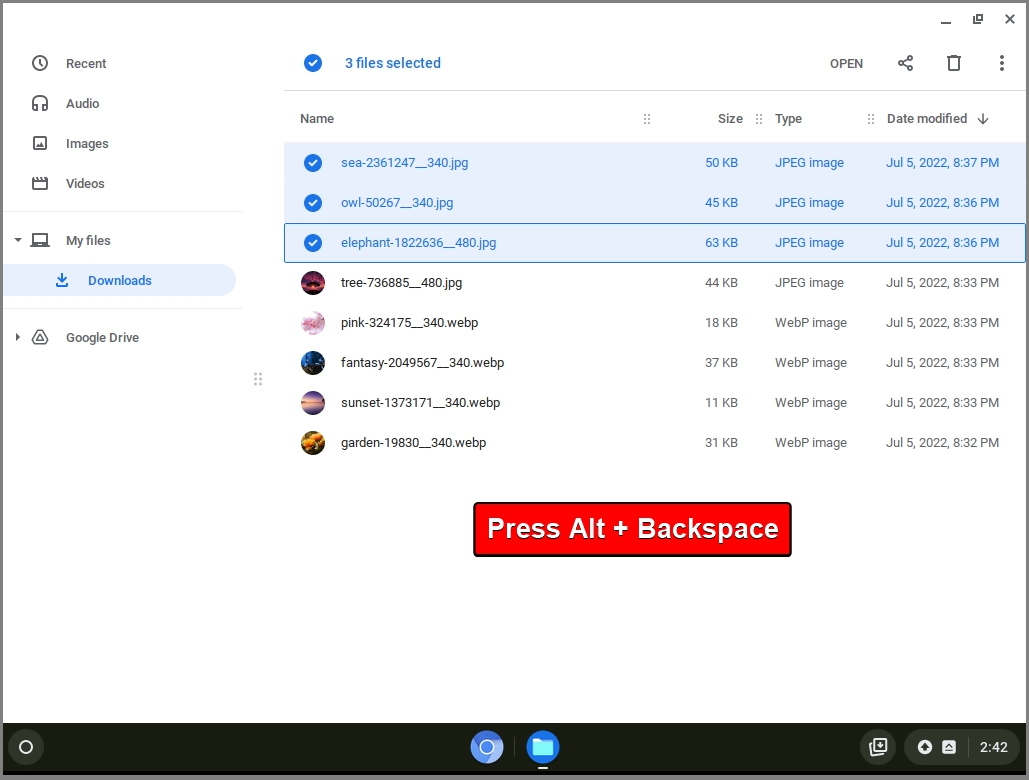Deselect the sea-2361247__340.jpg file checkmark

(313, 162)
